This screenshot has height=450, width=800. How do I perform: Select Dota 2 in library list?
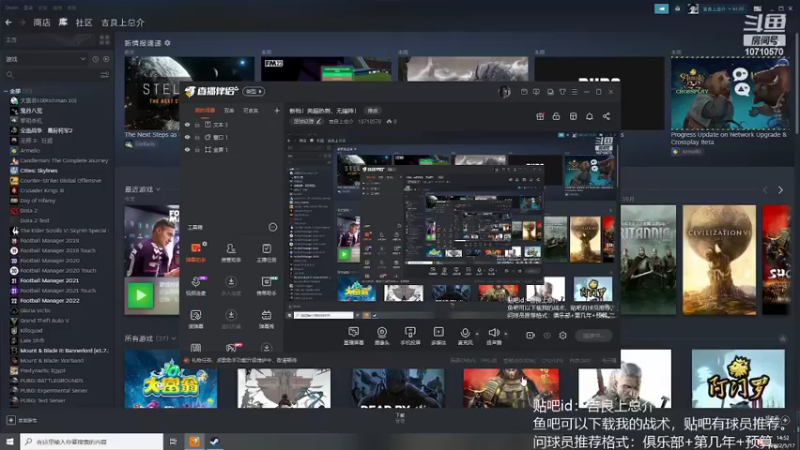[29, 210]
